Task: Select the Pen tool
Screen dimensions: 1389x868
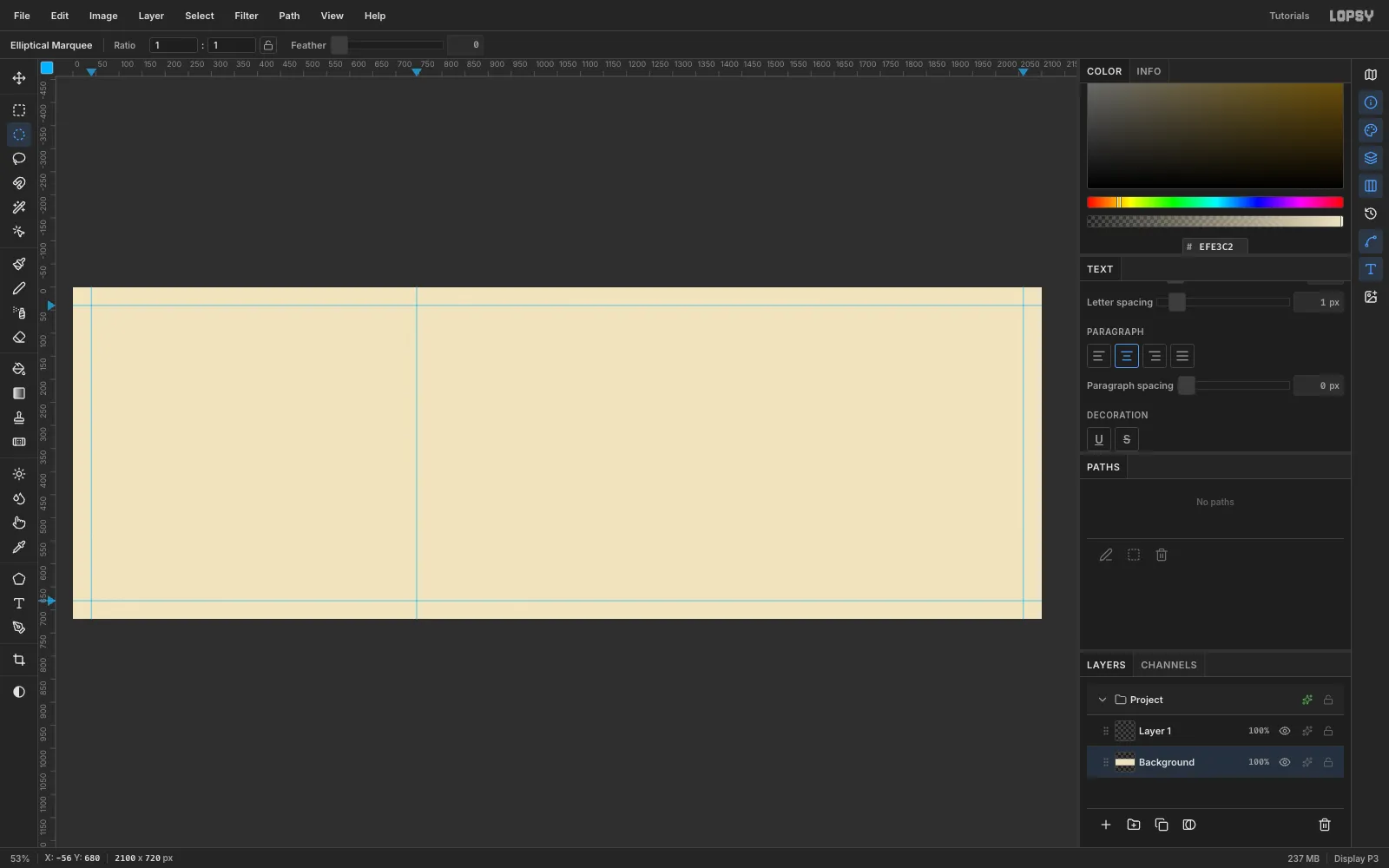Action: [x=18, y=628]
